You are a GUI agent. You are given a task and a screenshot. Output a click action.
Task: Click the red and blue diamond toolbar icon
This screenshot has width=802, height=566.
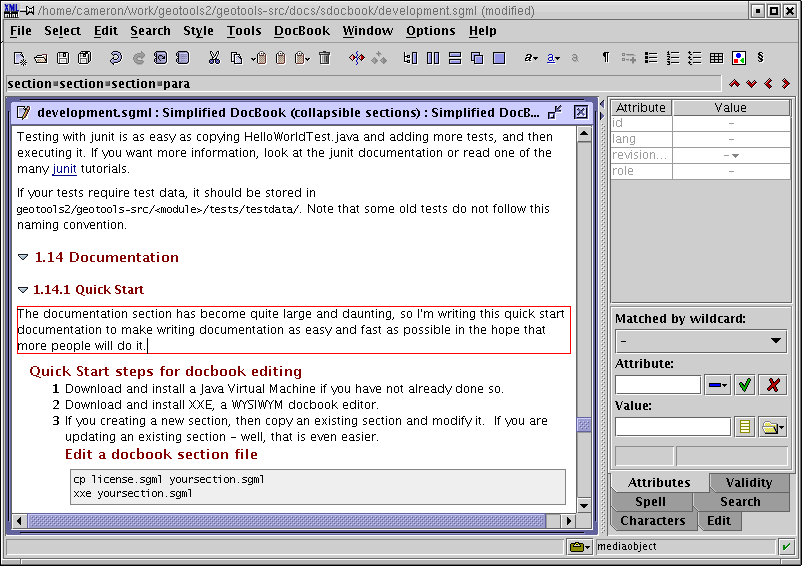[x=357, y=58]
